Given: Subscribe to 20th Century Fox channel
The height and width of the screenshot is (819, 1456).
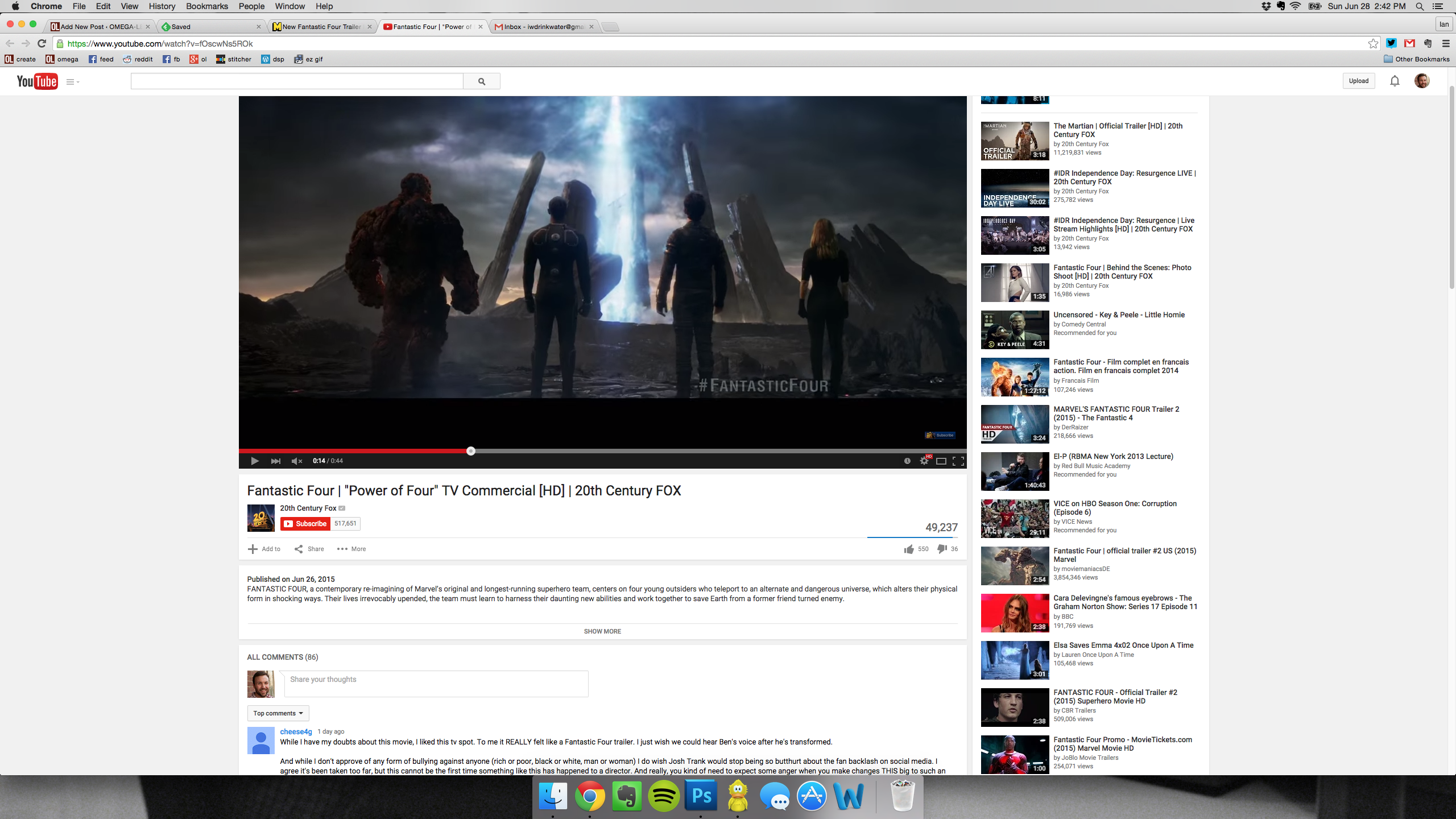Looking at the screenshot, I should coord(305,523).
